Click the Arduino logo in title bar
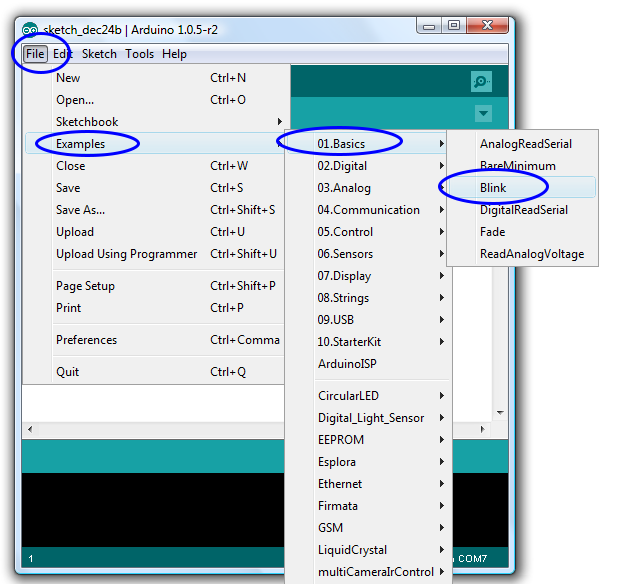Image resolution: width=617 pixels, height=584 pixels. [x=30, y=30]
